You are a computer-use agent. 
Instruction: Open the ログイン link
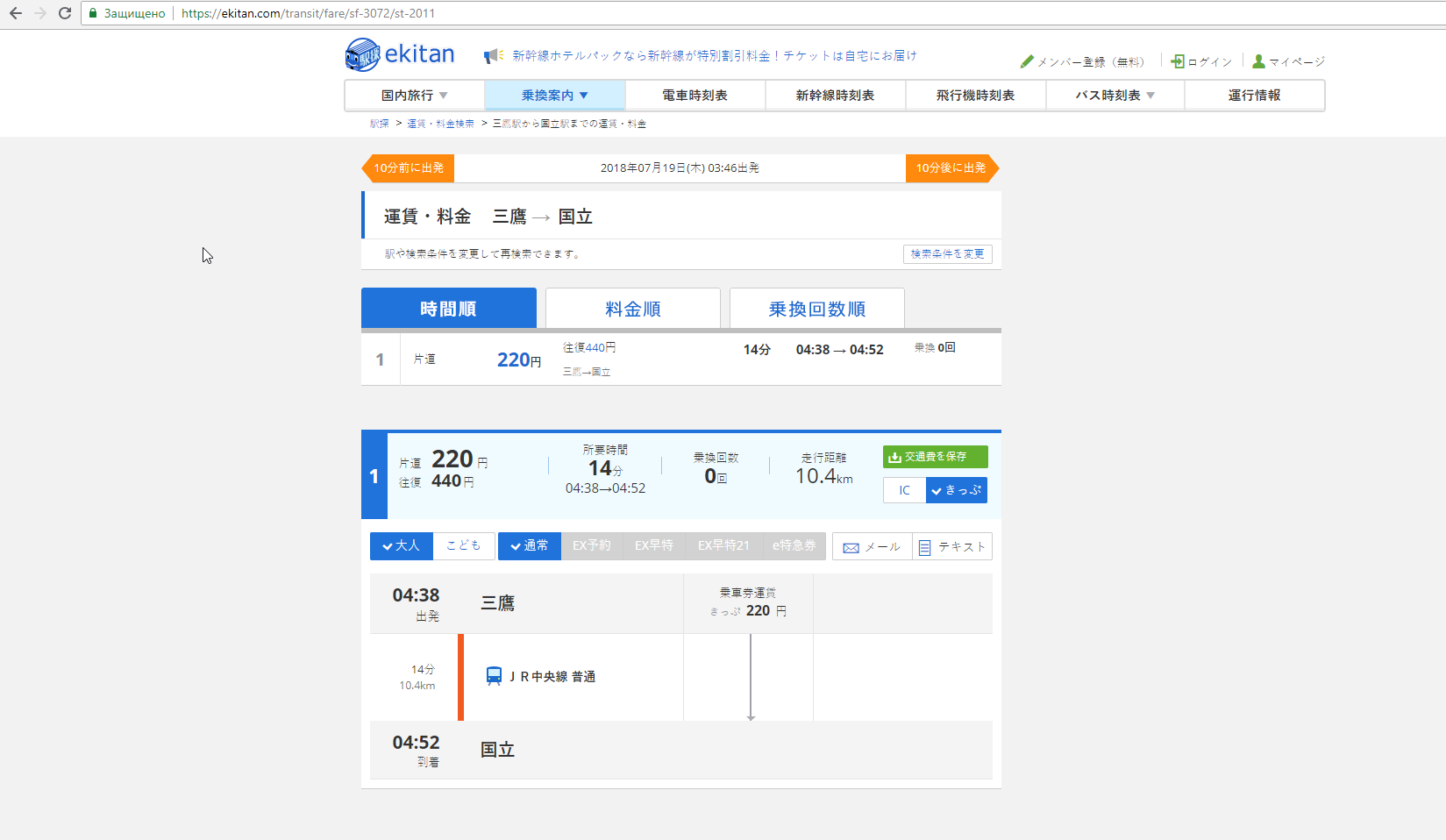tap(1210, 62)
